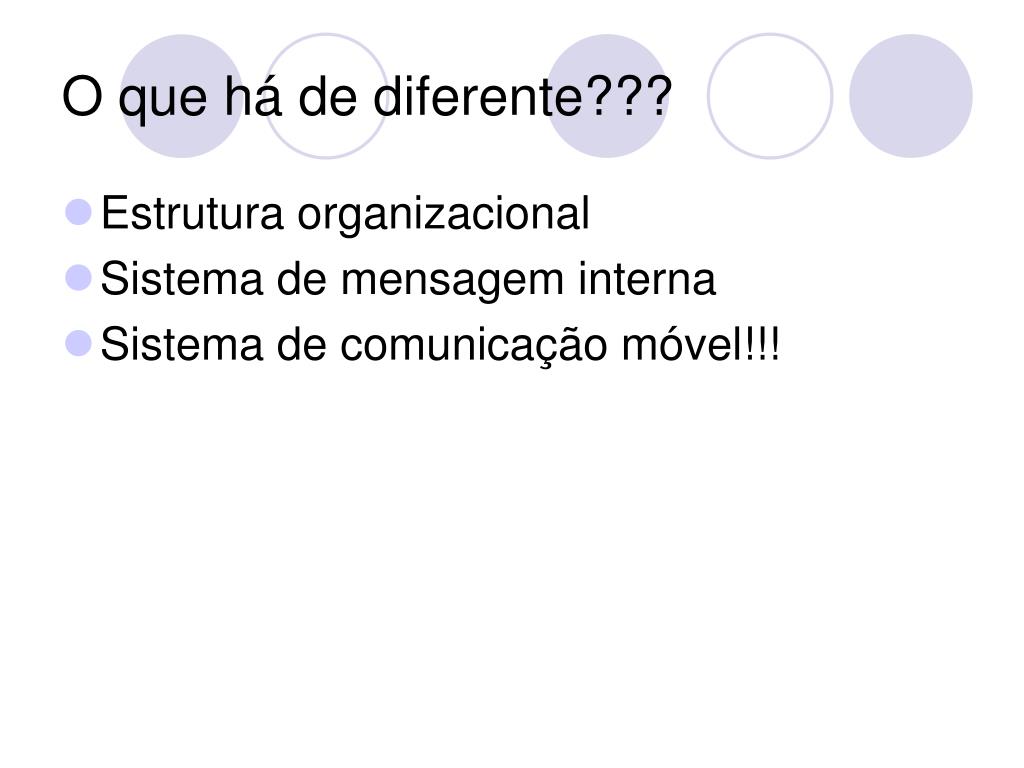The height and width of the screenshot is (768, 1024).
Task: Click the slide title 'O que há de diferente???'
Action: tap(366, 98)
